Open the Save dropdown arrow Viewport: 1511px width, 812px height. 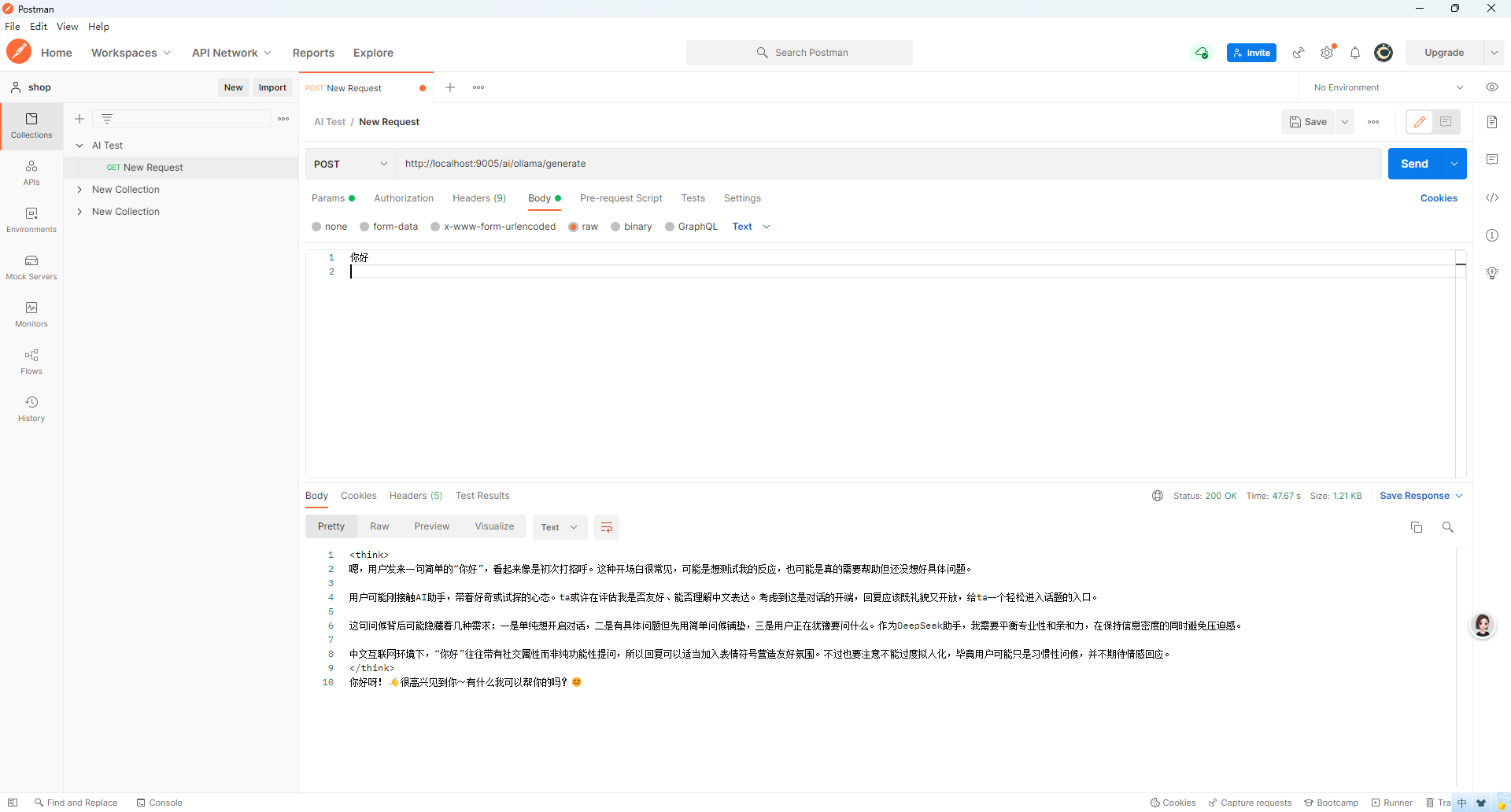pos(1345,122)
